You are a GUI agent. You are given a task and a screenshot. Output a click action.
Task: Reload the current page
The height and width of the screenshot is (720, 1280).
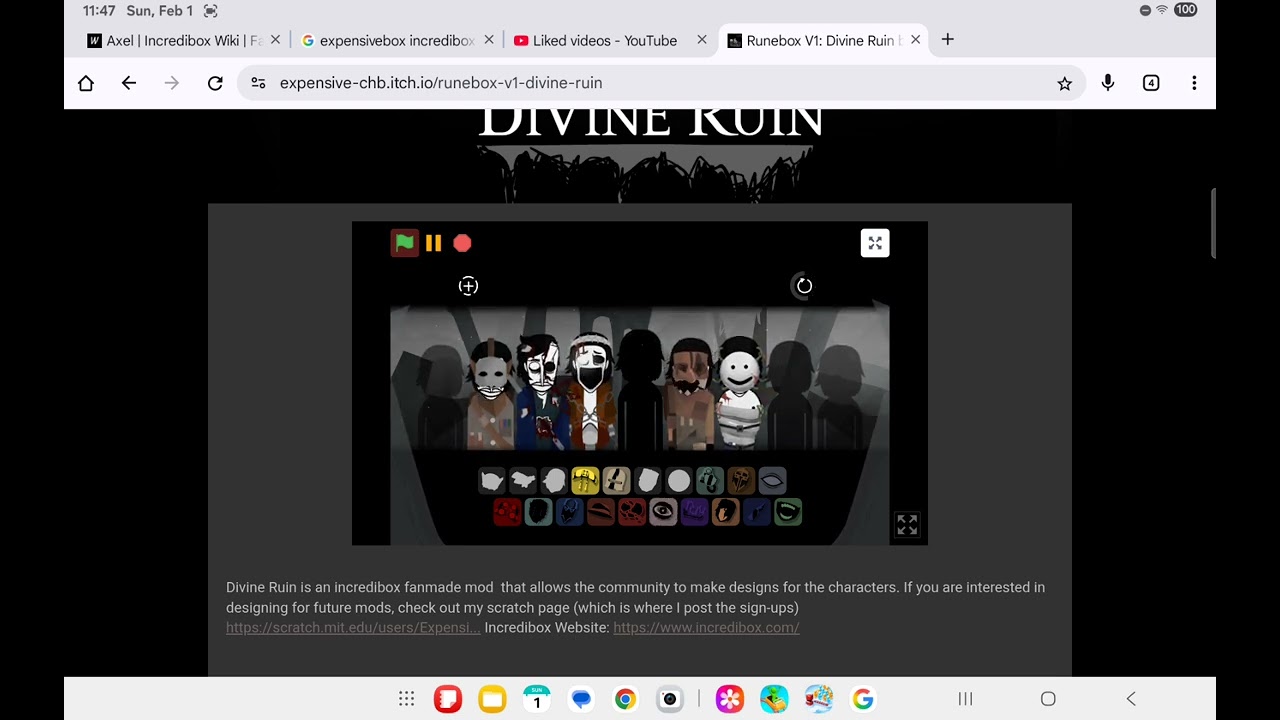pos(215,83)
